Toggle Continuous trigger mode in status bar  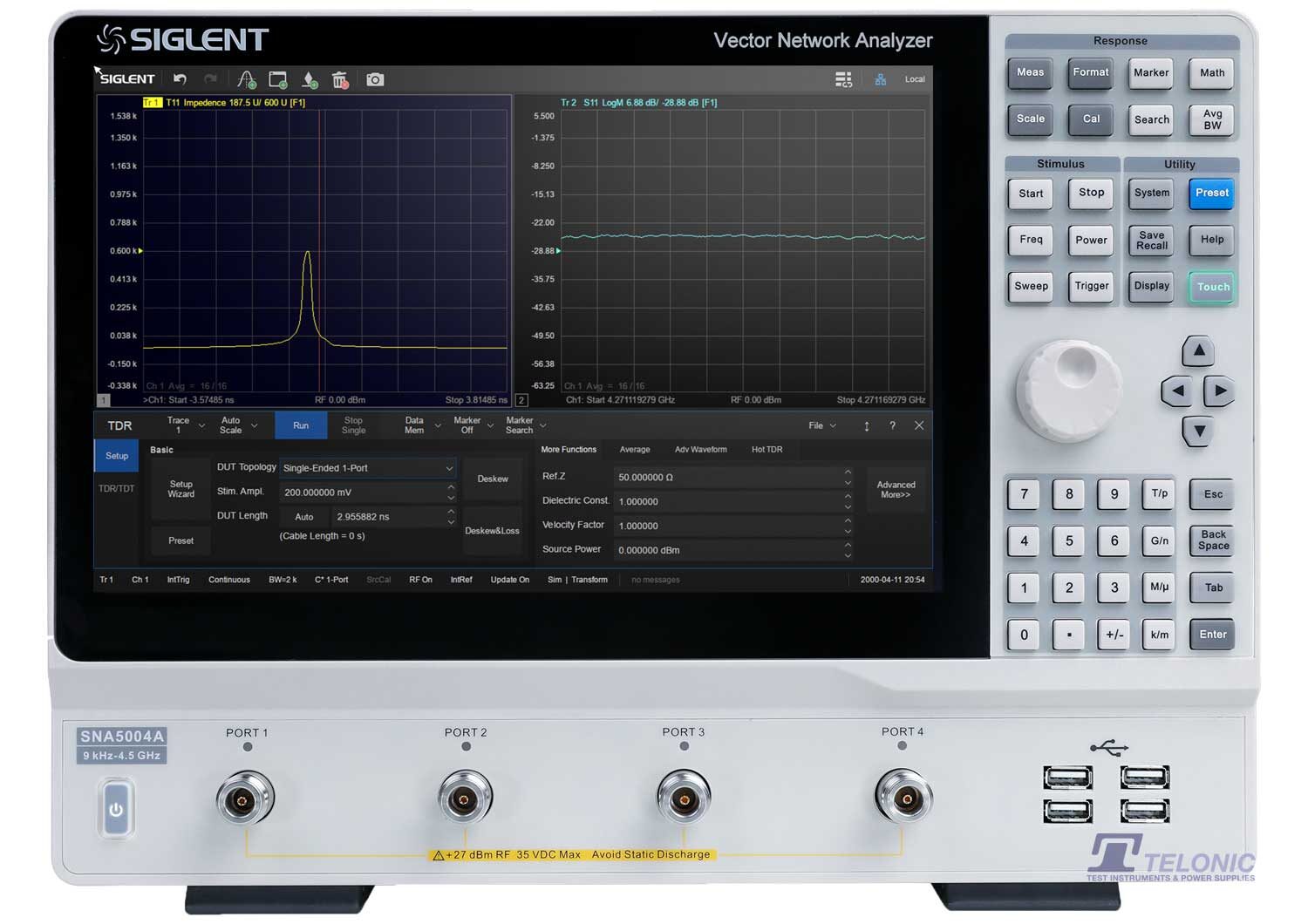click(229, 580)
